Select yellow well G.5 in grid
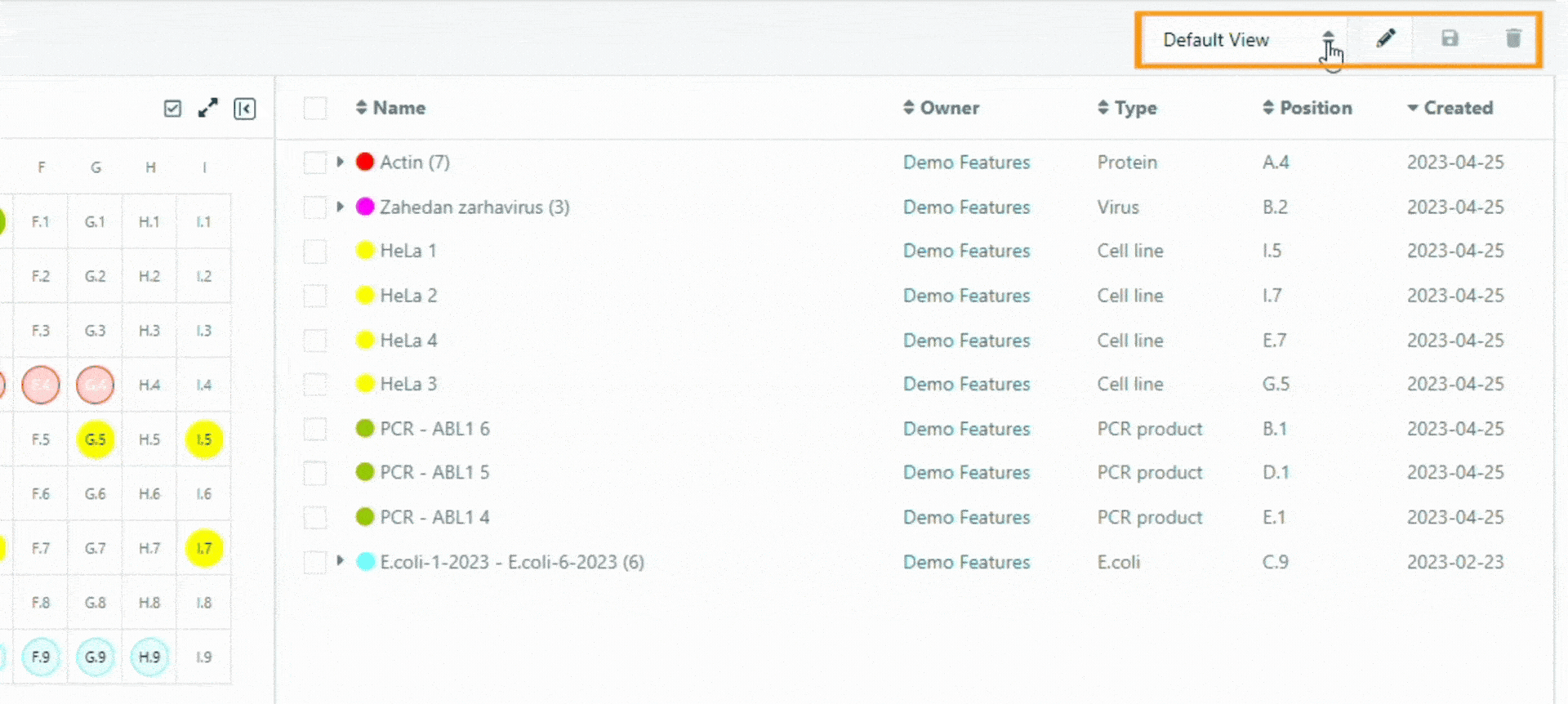The image size is (1568, 704). pos(96,439)
